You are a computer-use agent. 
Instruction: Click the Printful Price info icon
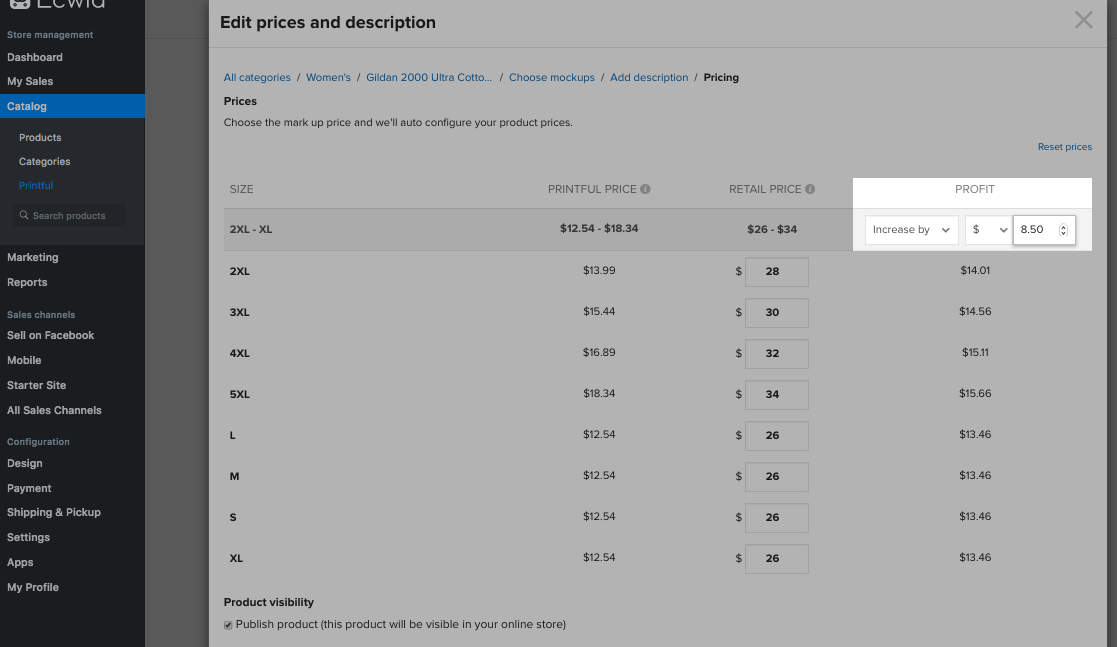click(x=645, y=189)
